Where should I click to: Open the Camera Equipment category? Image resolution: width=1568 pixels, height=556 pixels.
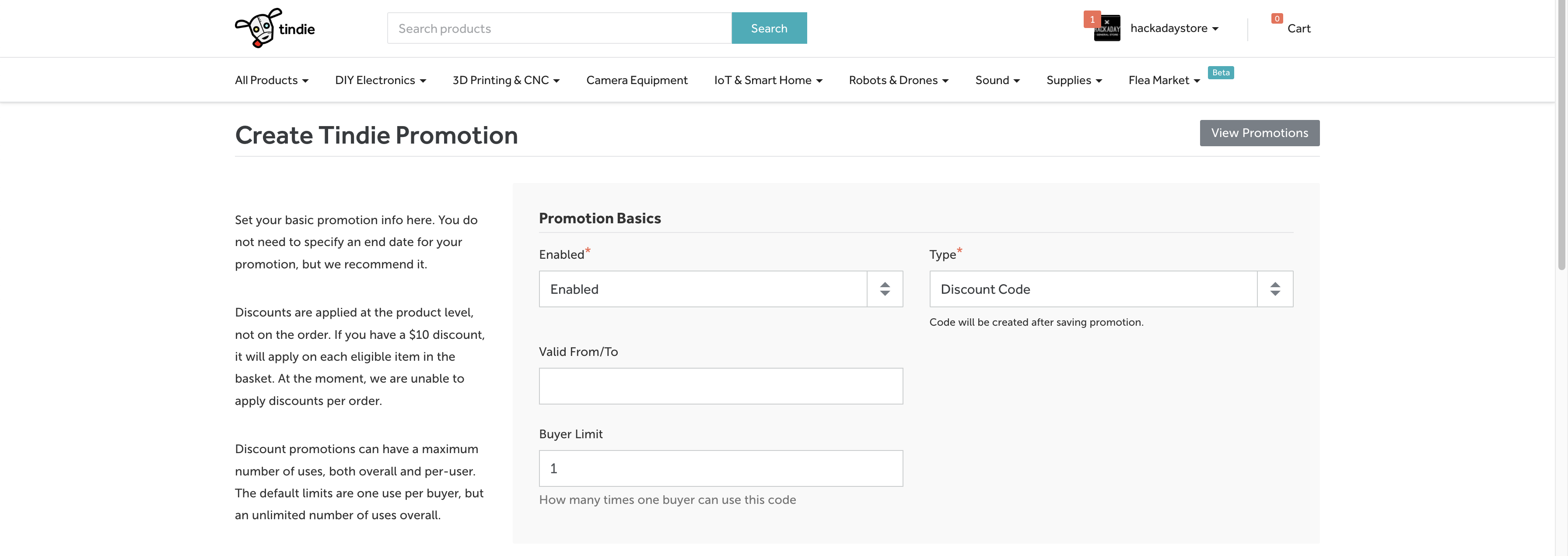pos(637,81)
